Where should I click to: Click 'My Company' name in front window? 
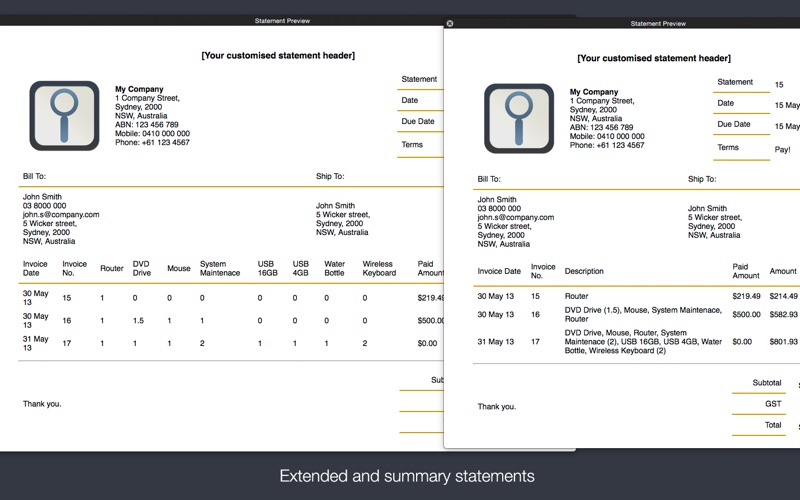coord(593,92)
